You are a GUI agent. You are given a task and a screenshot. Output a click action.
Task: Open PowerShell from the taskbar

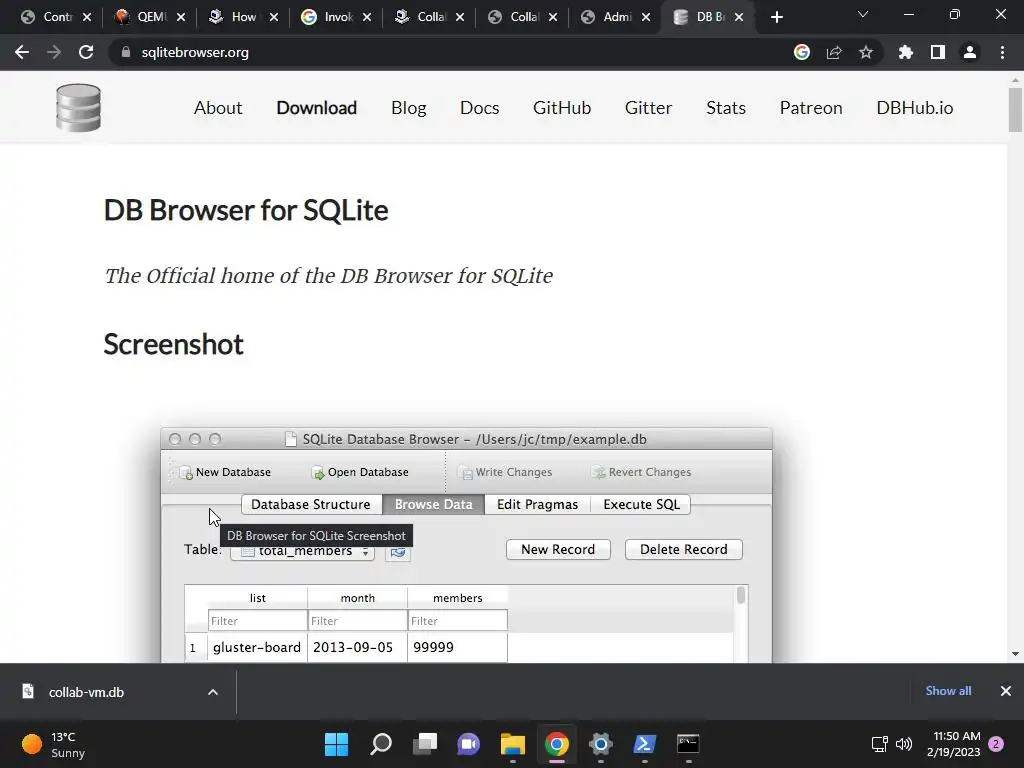point(645,744)
